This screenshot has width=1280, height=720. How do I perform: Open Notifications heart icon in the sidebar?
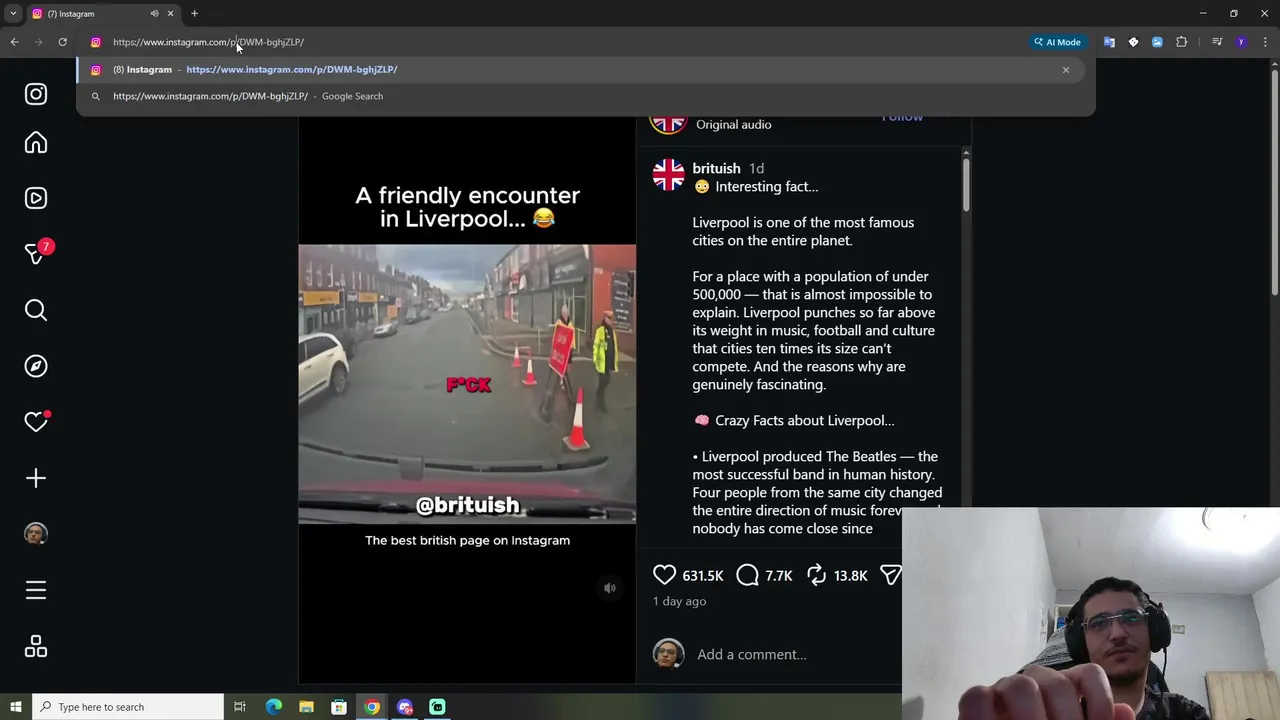click(36, 422)
